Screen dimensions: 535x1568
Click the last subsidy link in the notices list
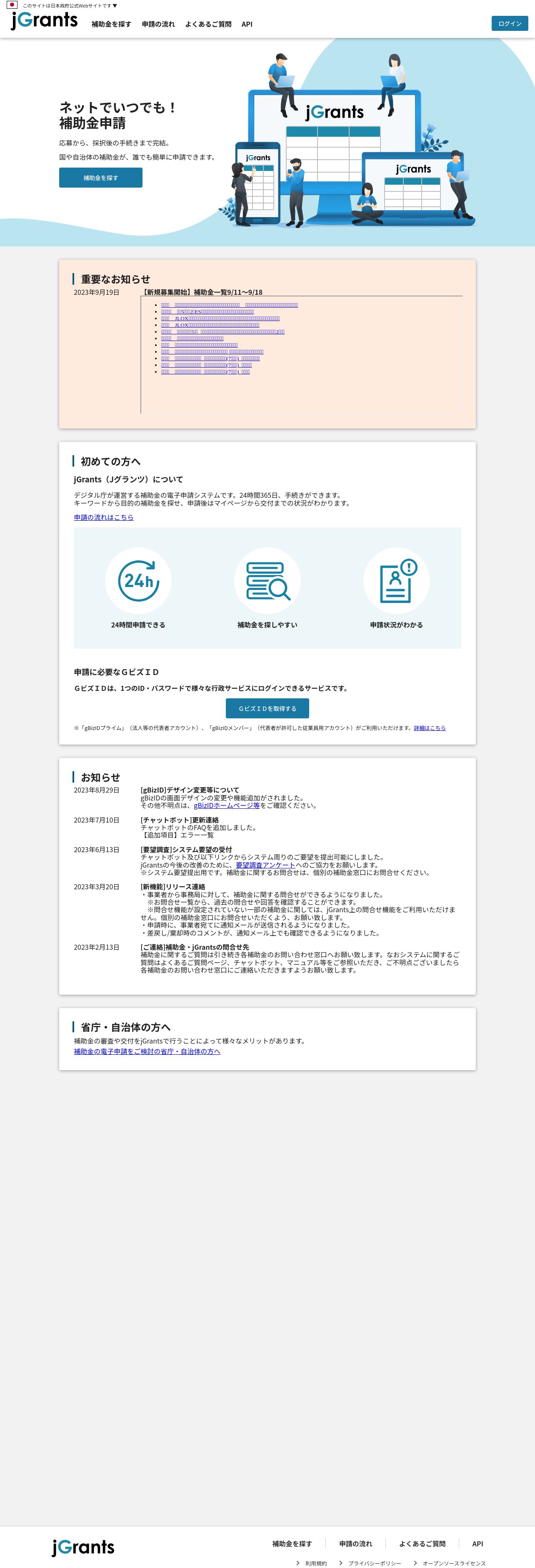(205, 372)
